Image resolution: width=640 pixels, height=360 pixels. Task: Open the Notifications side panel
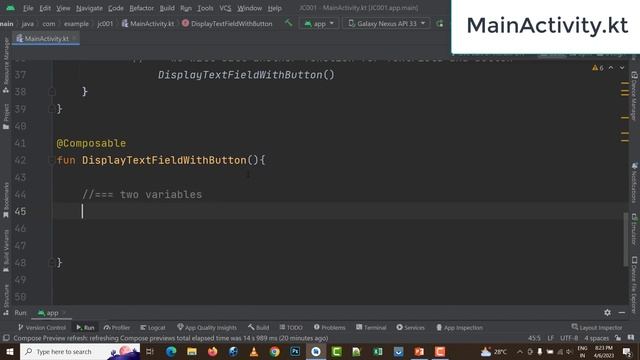(634, 183)
